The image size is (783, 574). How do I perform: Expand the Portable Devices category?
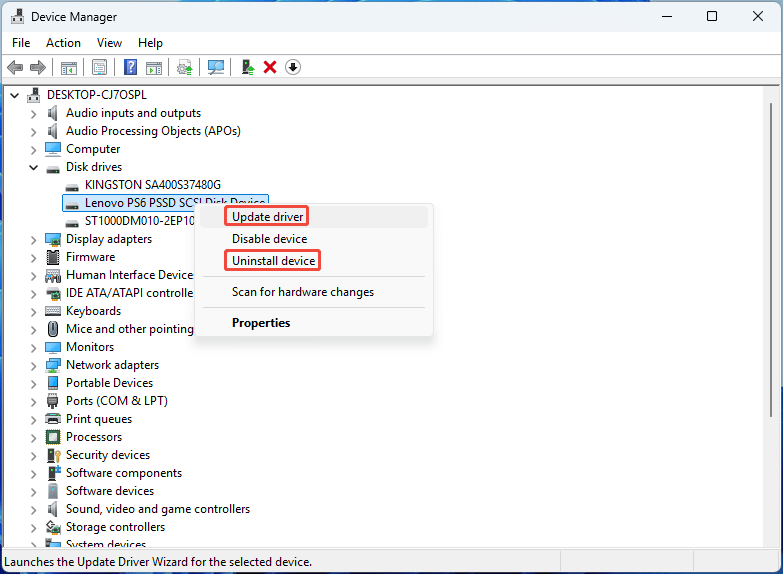(33, 384)
